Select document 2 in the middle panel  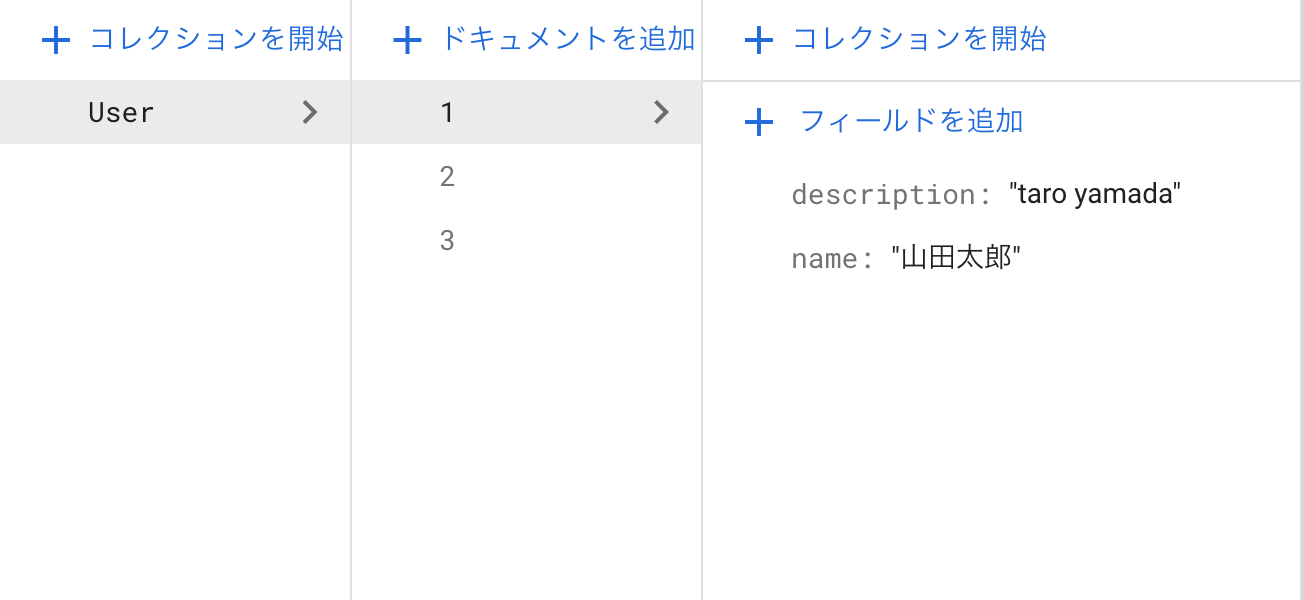pyautogui.click(x=447, y=176)
